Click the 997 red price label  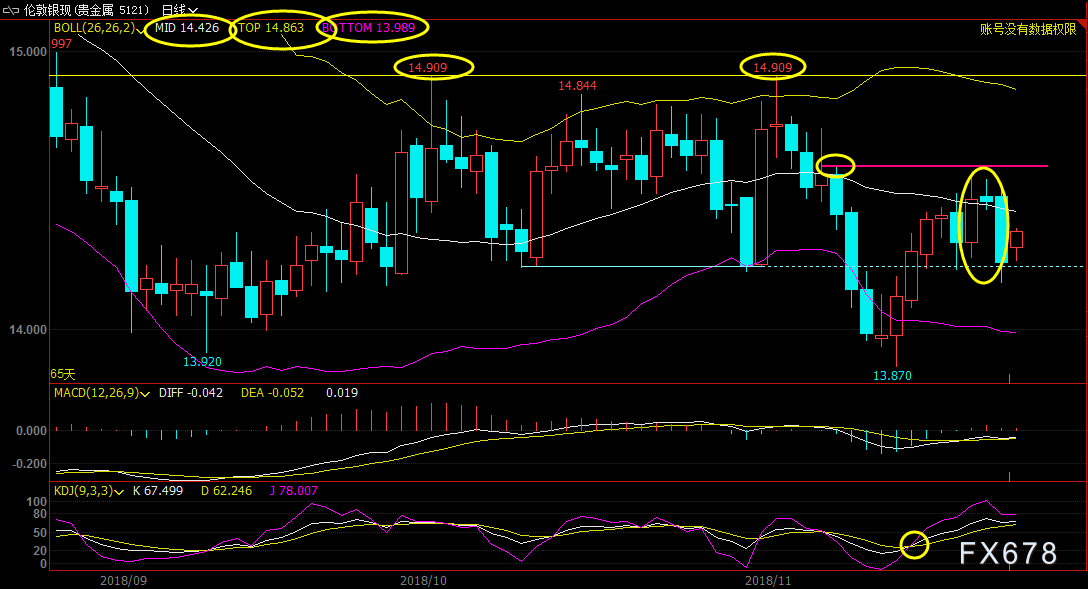[x=61, y=44]
